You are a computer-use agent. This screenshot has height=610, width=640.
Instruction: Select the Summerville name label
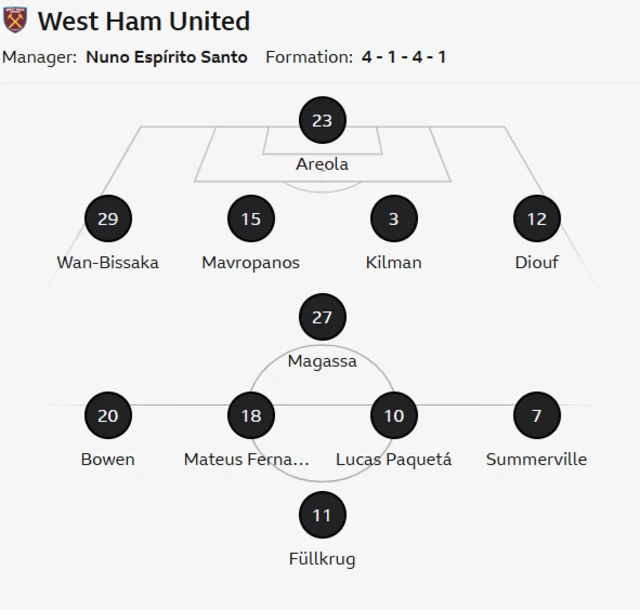537,460
